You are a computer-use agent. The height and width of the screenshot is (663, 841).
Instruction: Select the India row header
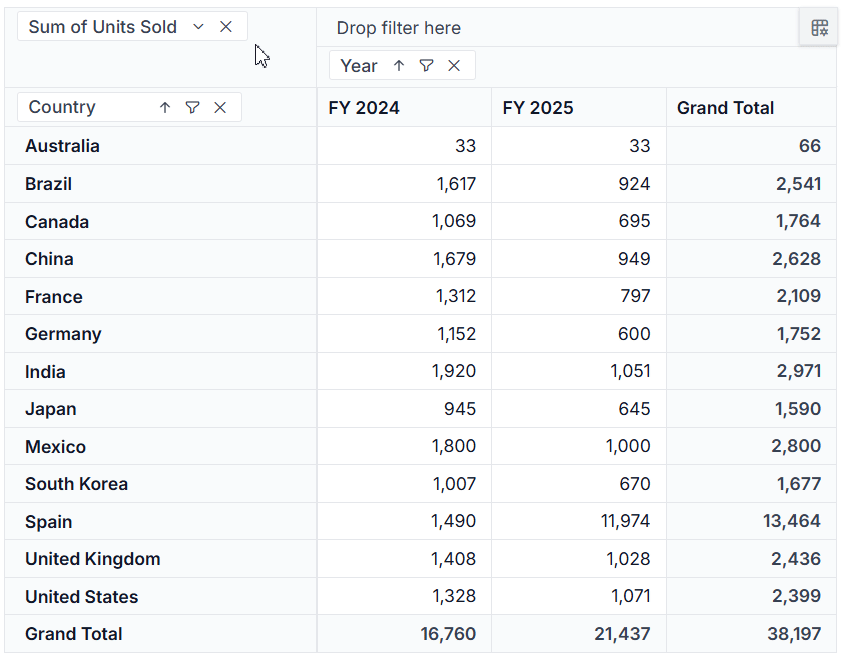click(160, 372)
